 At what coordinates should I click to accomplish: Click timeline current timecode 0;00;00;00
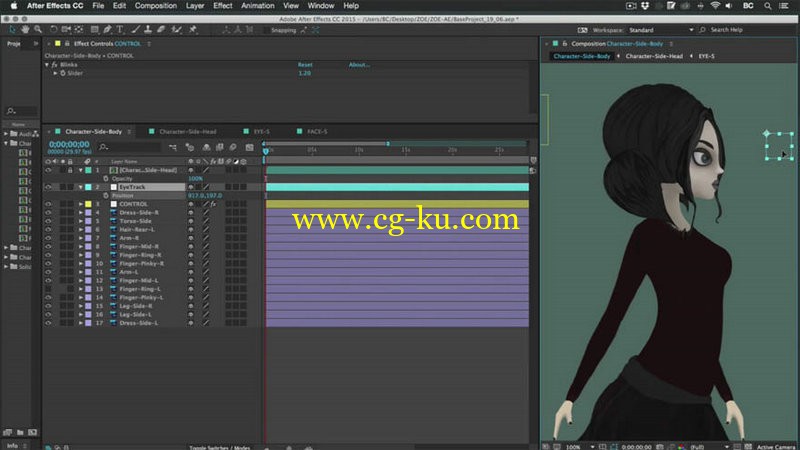click(69, 144)
